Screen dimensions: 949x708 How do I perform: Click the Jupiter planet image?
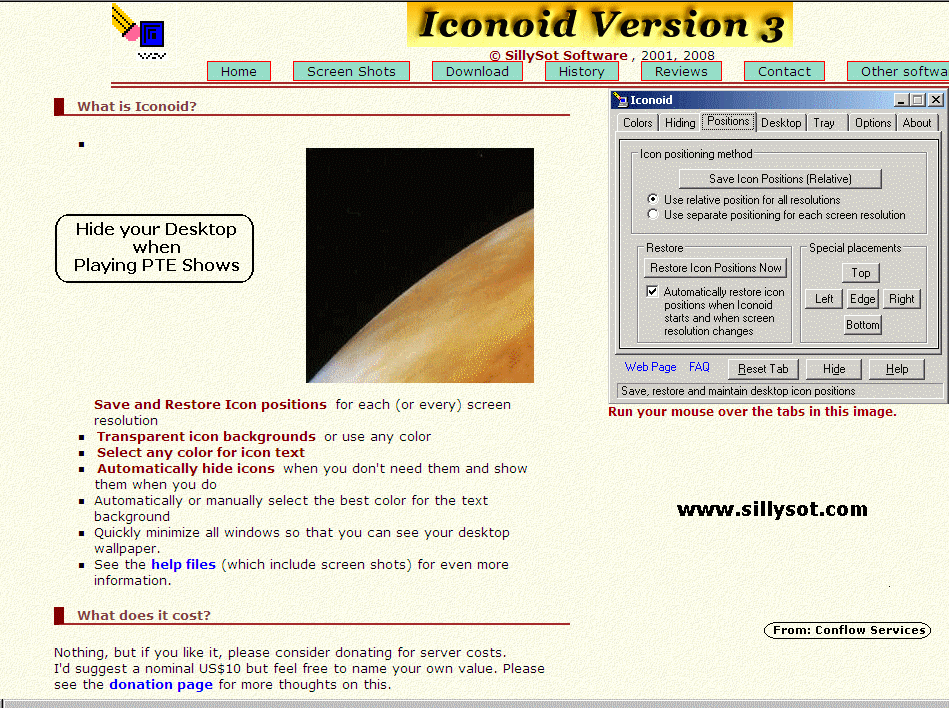point(419,265)
